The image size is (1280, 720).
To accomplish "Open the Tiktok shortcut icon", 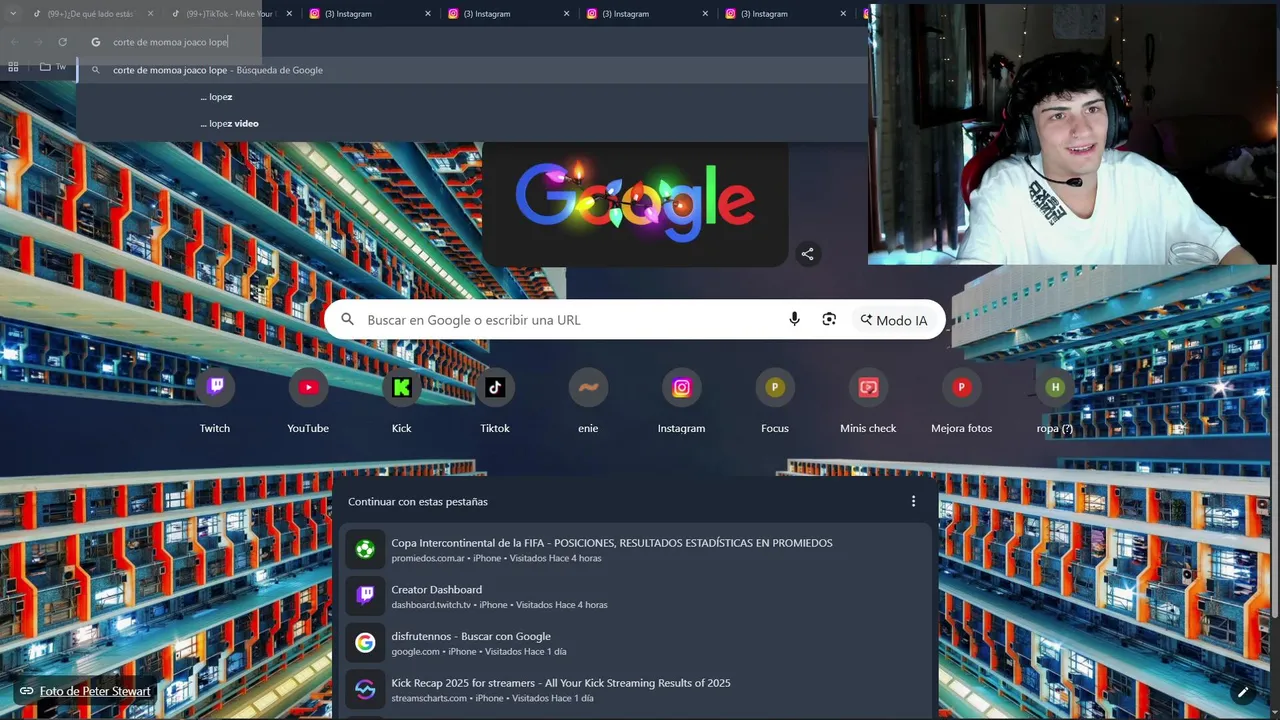I will coord(495,387).
